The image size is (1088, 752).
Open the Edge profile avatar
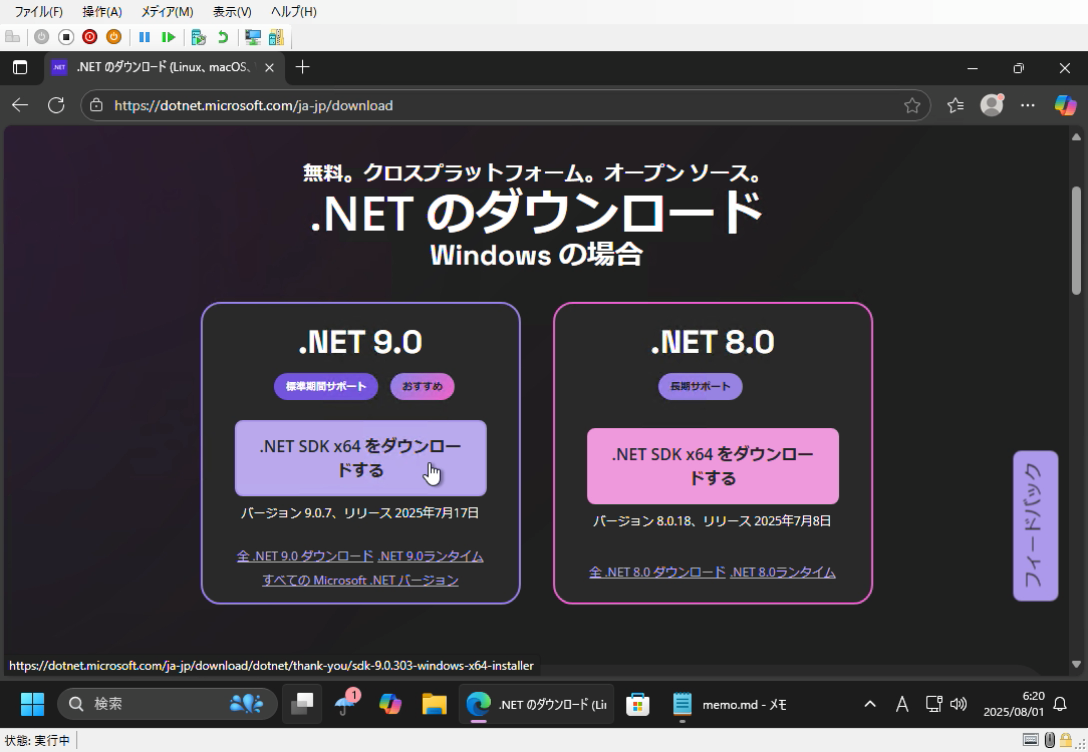coord(992,105)
